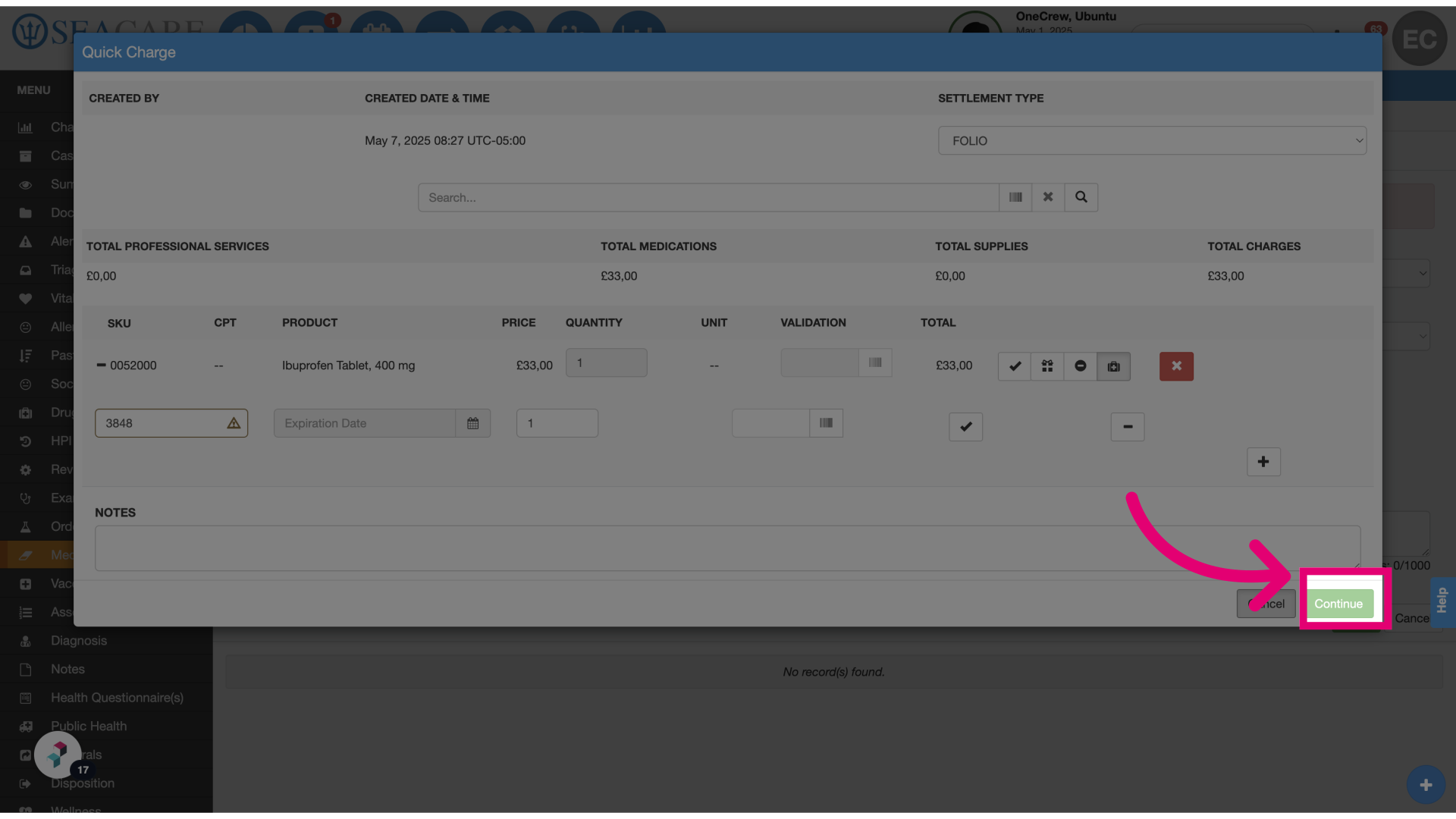
Task: Toggle the medical kit icon on Ibuprofen row
Action: (1113, 366)
